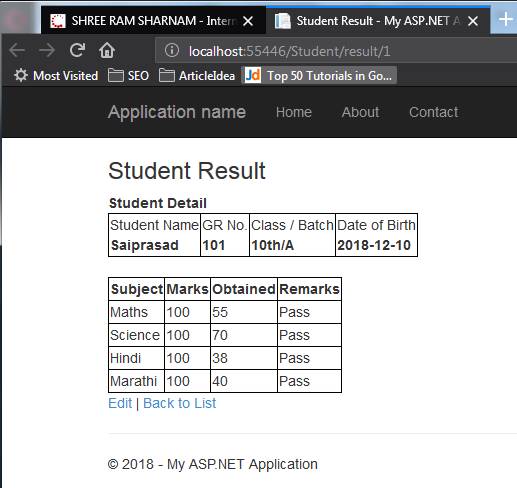Click the Class / Batch column label
517x488 pixels.
pyautogui.click(x=292, y=225)
